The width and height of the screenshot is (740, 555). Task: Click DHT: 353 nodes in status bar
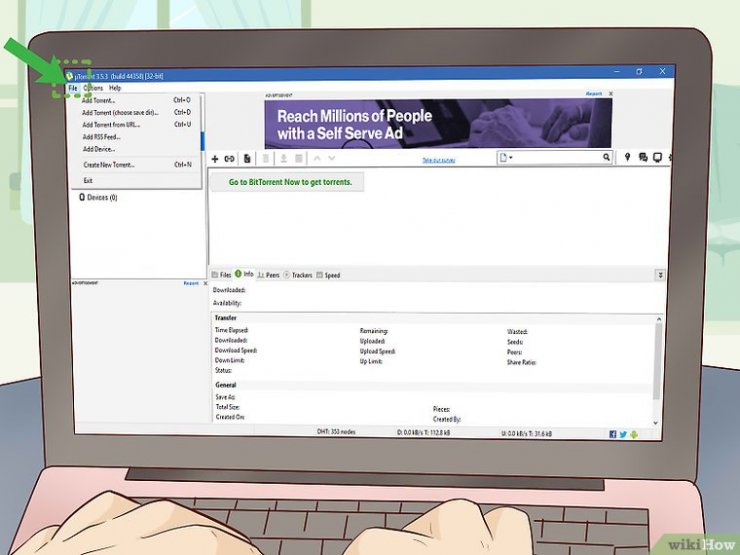click(336, 432)
